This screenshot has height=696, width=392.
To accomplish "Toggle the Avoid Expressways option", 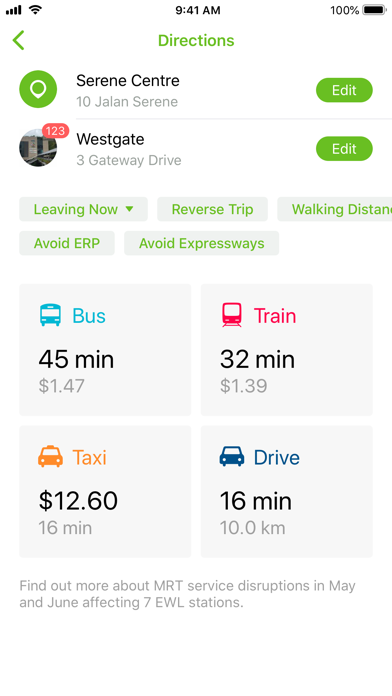I will tap(202, 243).
